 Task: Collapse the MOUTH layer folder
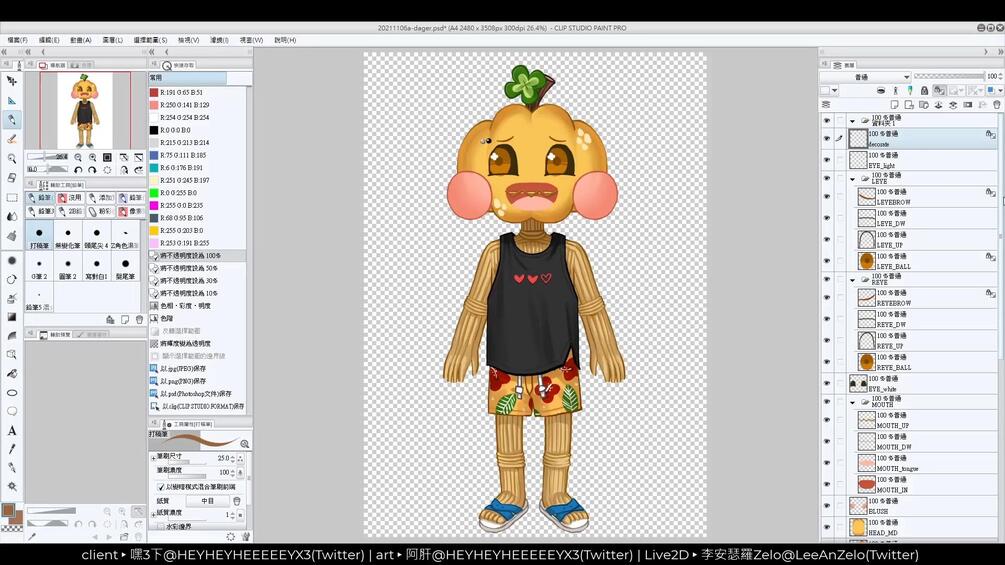click(852, 402)
